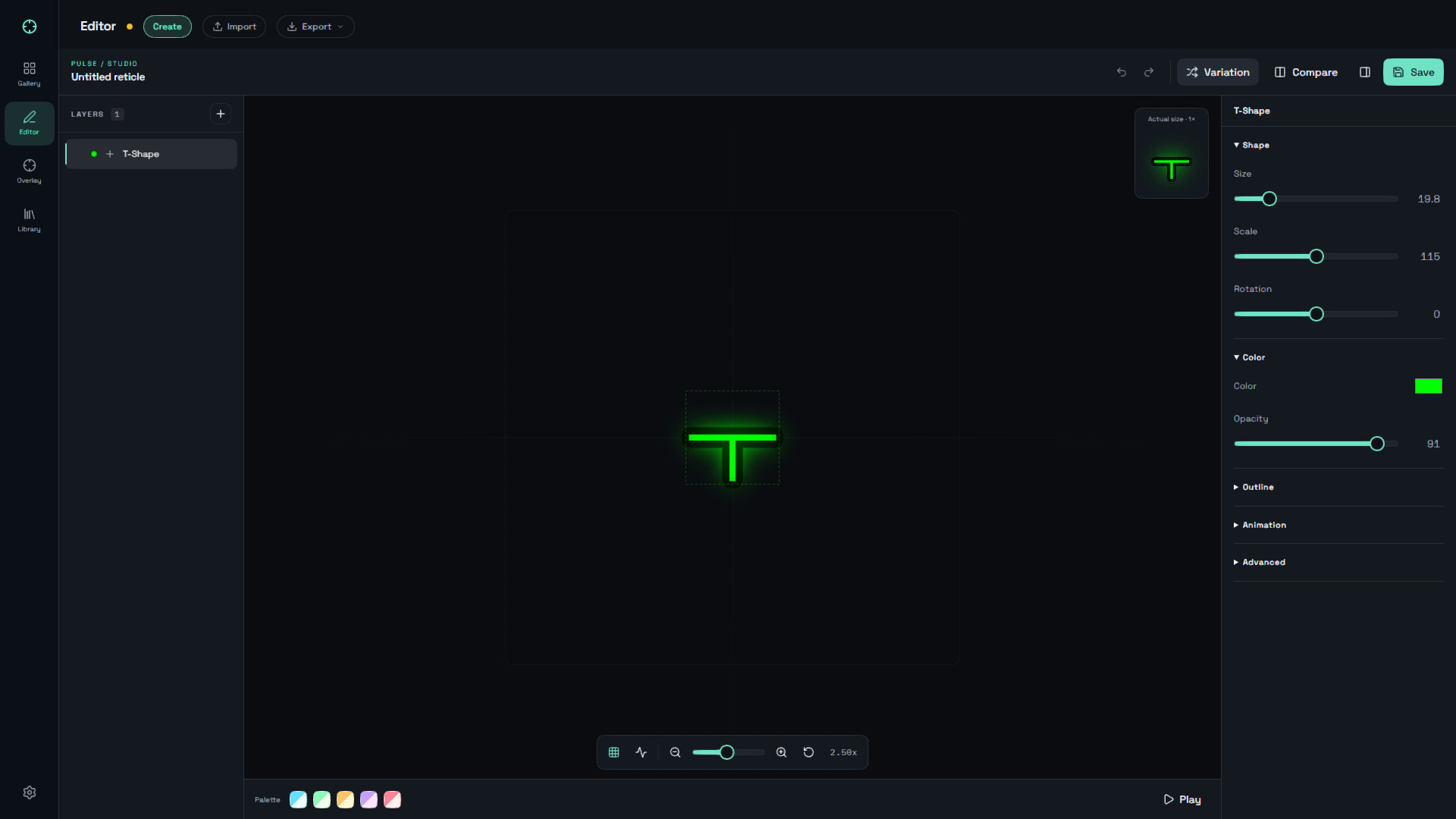This screenshot has height=819, width=1456.
Task: Select the blue palette swatch
Action: [x=299, y=799]
